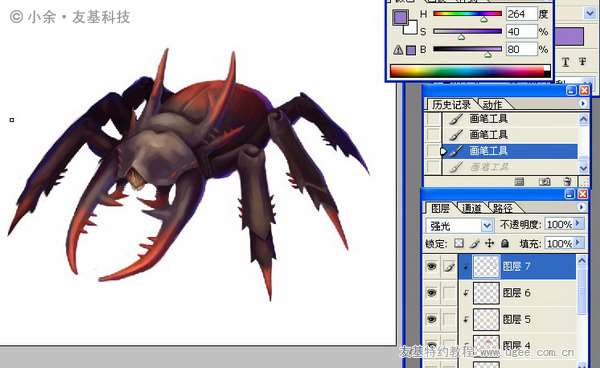
Task: Click the saturation (S) slider track
Action: 467,31
